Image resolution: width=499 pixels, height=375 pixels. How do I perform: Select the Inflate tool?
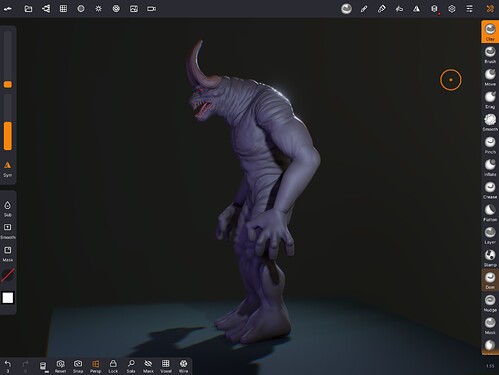pyautogui.click(x=490, y=167)
